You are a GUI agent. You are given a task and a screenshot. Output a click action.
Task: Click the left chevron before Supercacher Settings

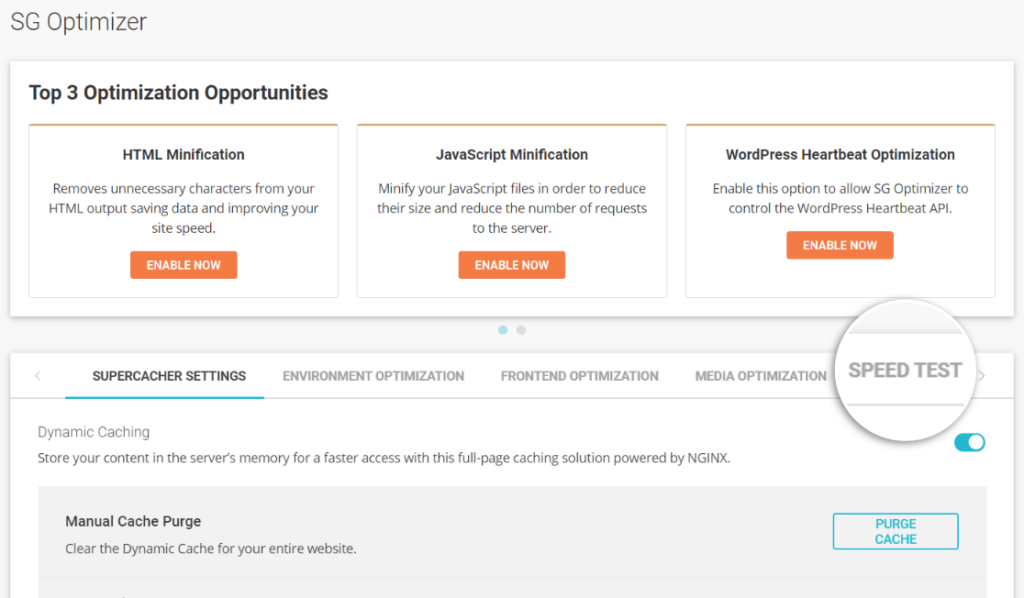(x=38, y=375)
